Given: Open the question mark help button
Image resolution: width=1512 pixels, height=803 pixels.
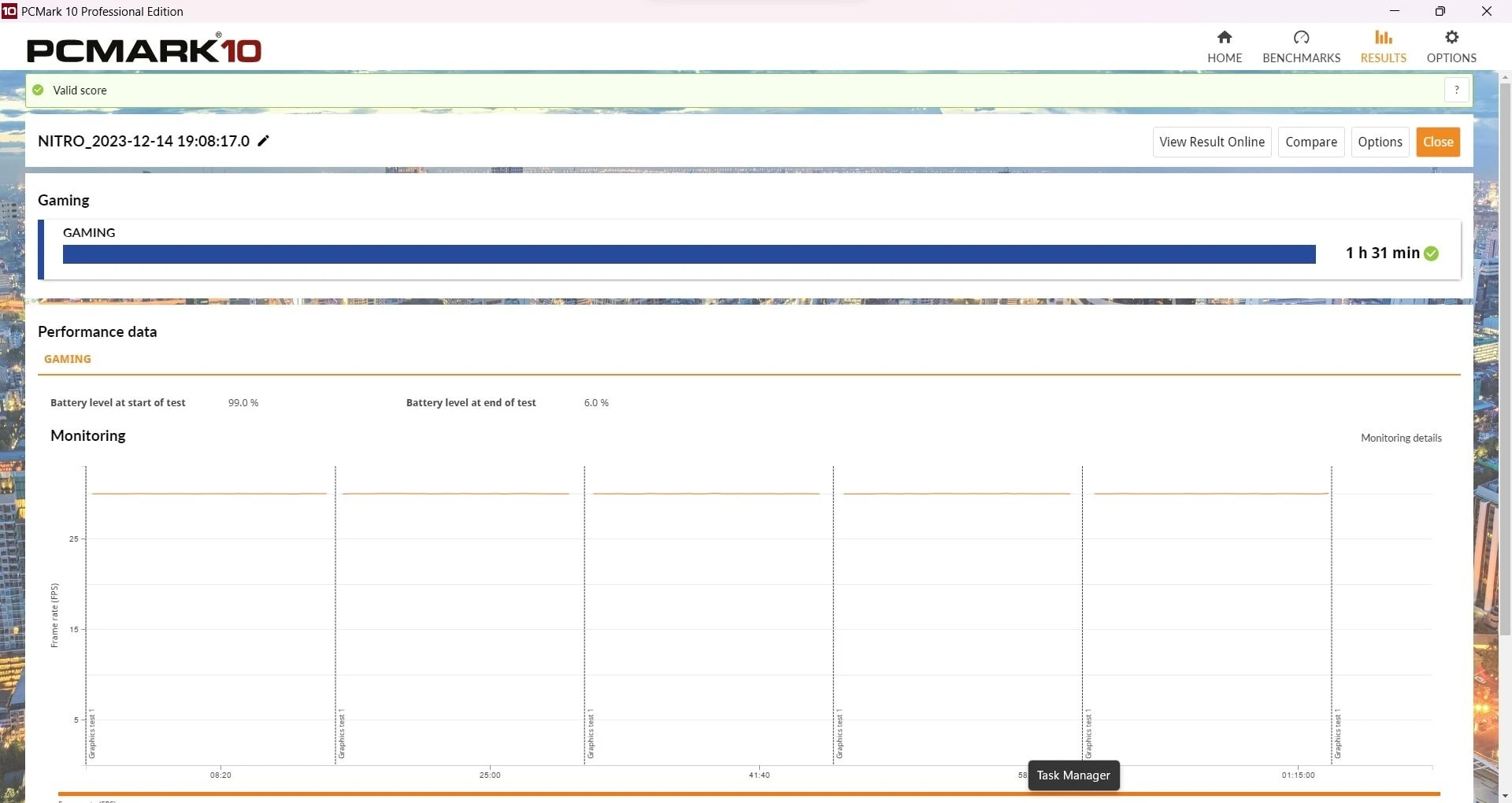Looking at the screenshot, I should 1457,90.
